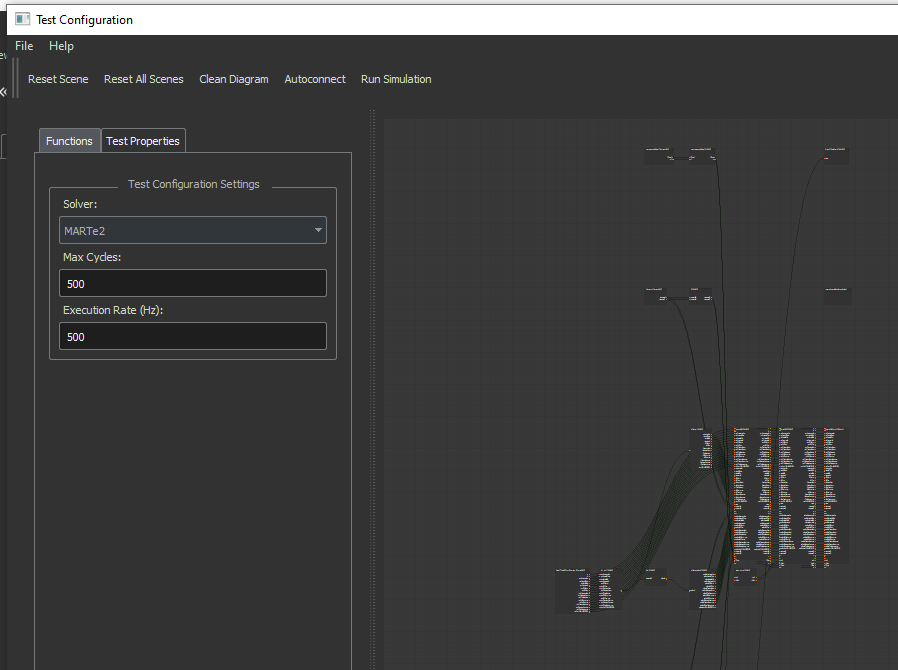Open the Solver dropdown showing MARTe2

[192, 230]
